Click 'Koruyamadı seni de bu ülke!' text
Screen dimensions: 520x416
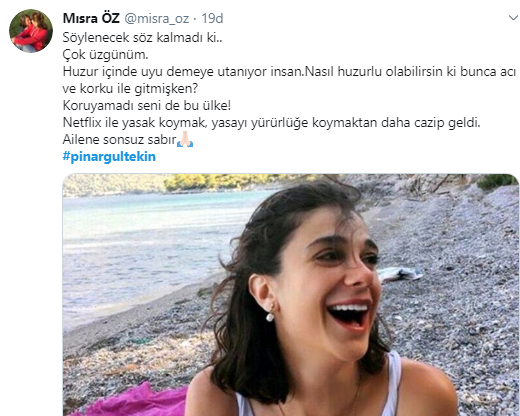147,106
